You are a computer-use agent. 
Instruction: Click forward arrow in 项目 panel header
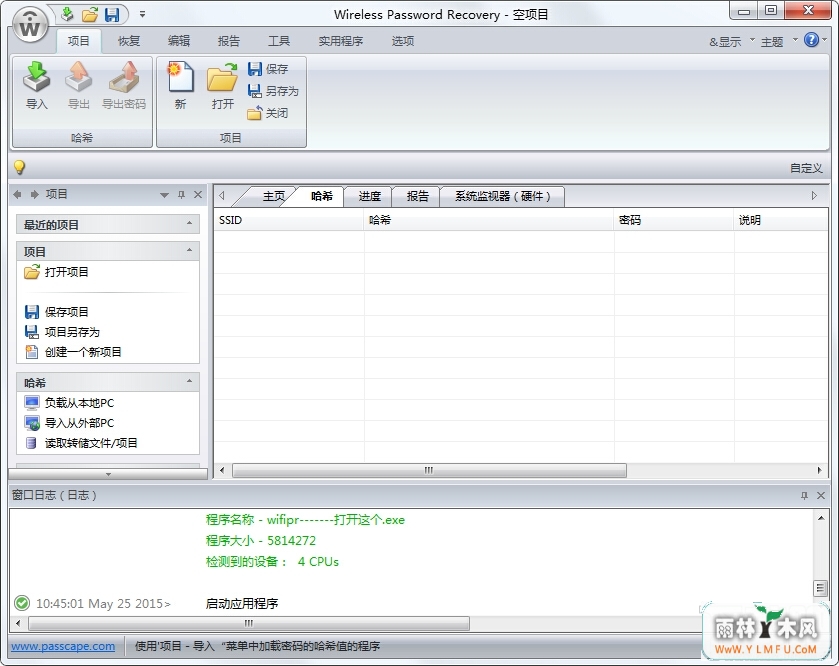34,194
